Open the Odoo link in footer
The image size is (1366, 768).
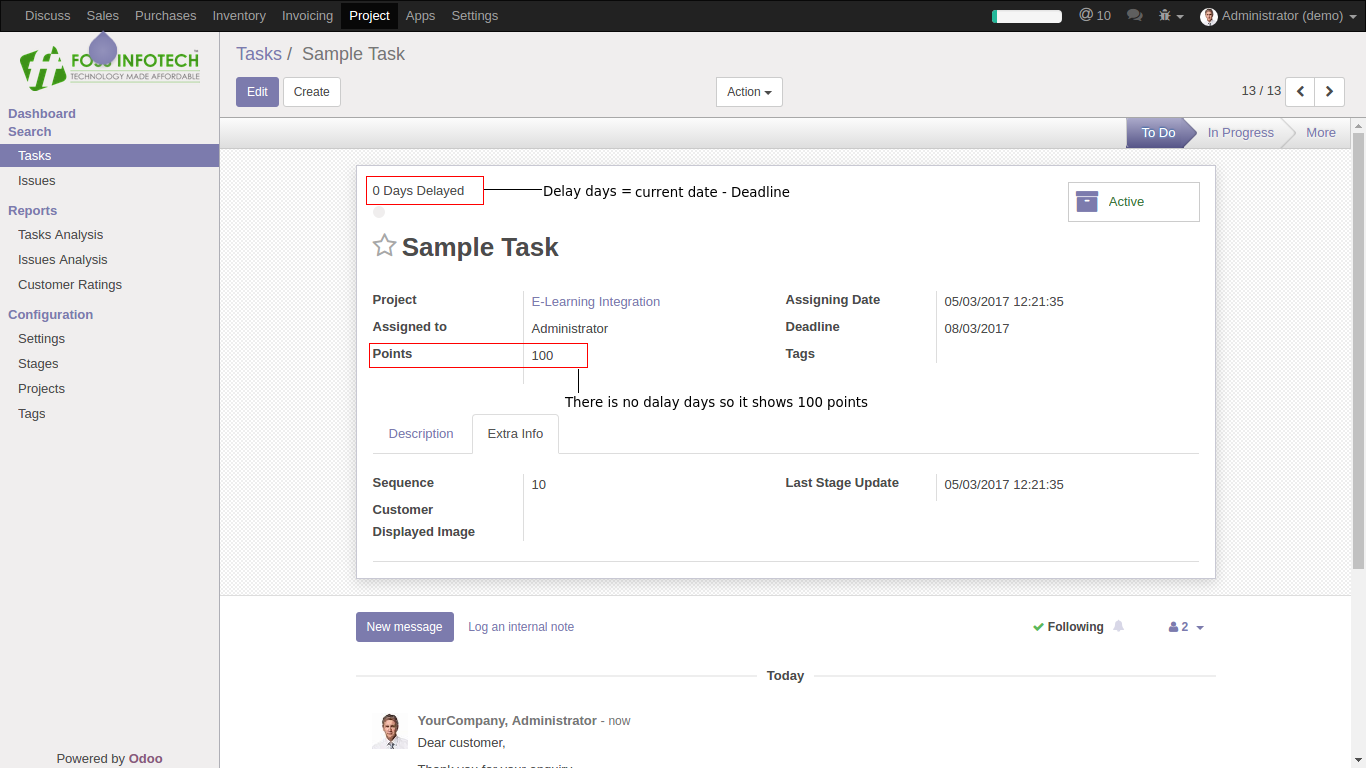tap(145, 758)
